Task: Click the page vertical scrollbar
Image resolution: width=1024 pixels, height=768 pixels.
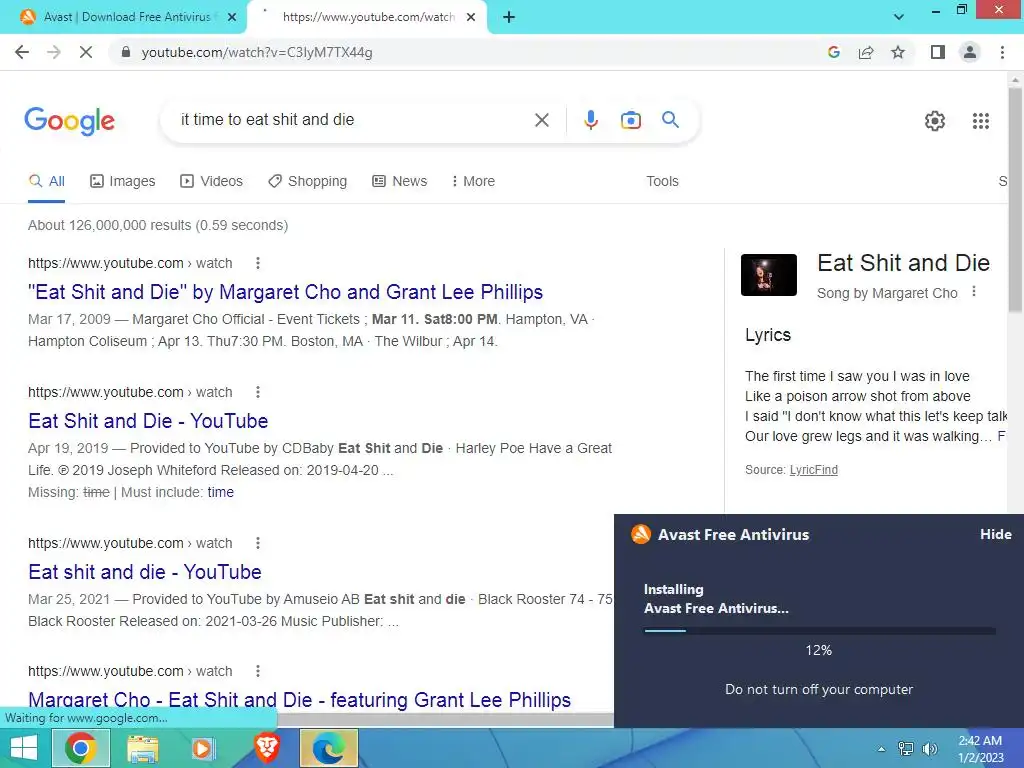Action: (1015, 200)
